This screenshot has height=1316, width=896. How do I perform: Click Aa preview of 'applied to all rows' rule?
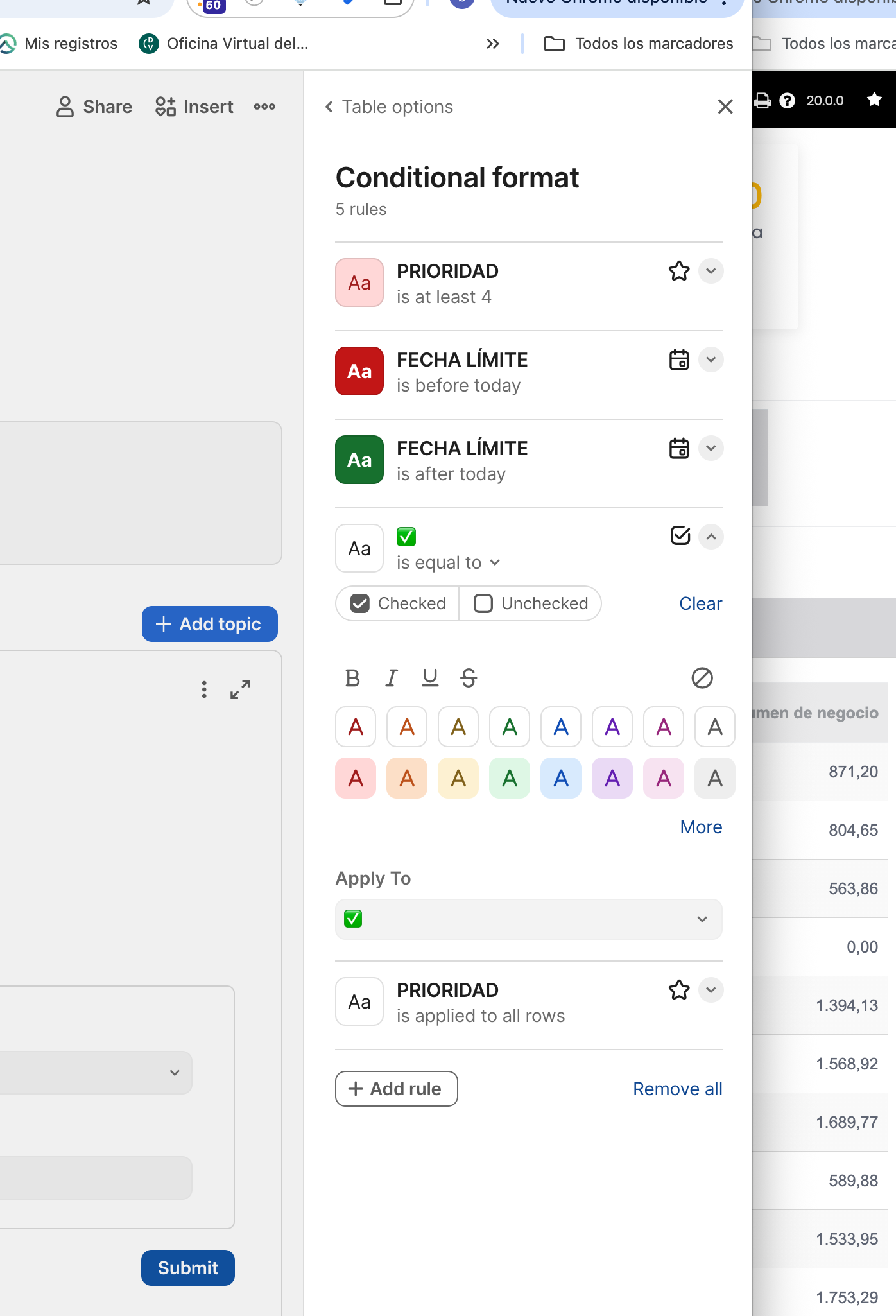coord(359,1001)
